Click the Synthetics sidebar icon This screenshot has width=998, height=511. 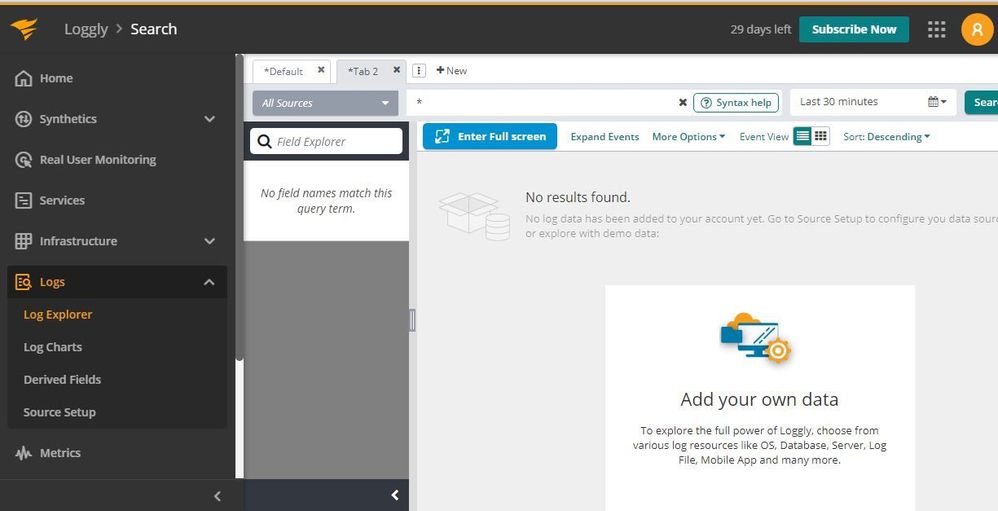[24, 119]
